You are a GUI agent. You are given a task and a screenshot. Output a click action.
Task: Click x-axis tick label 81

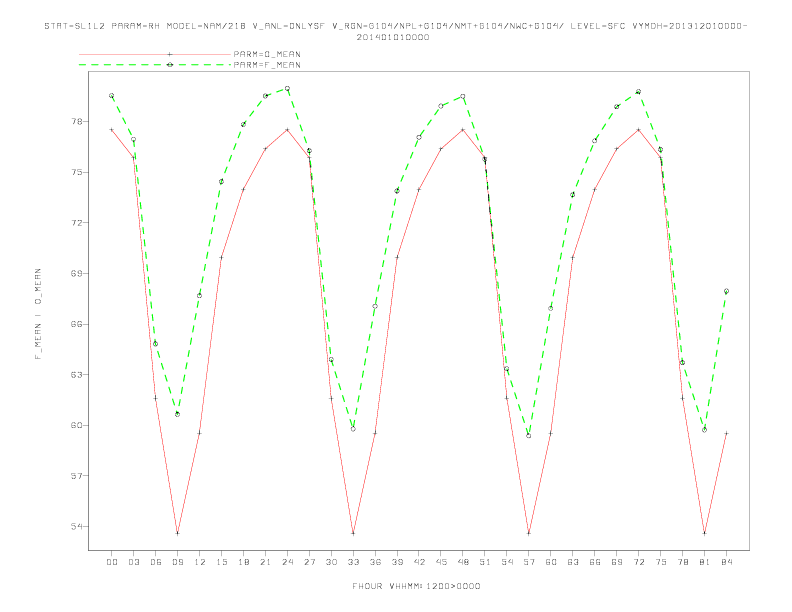tap(705, 562)
